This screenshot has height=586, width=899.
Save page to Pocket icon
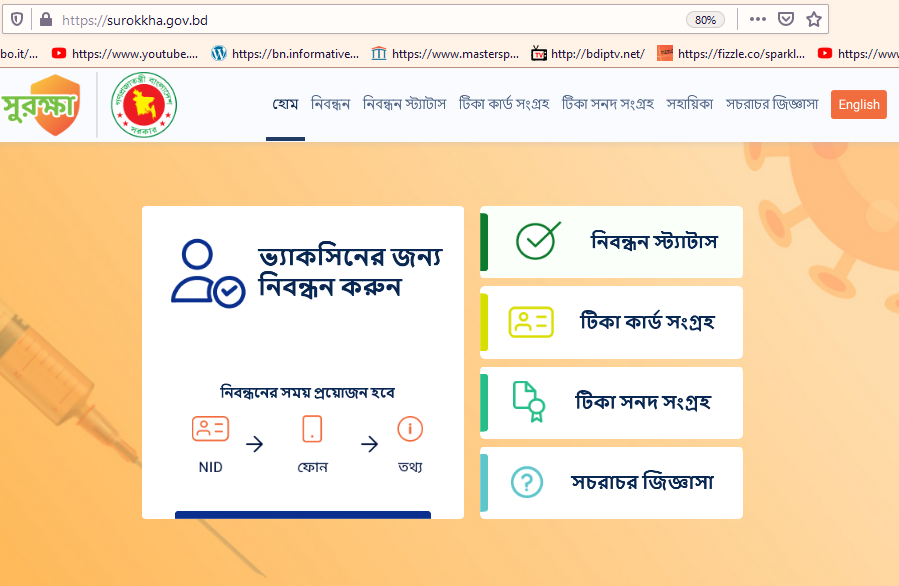(785, 19)
